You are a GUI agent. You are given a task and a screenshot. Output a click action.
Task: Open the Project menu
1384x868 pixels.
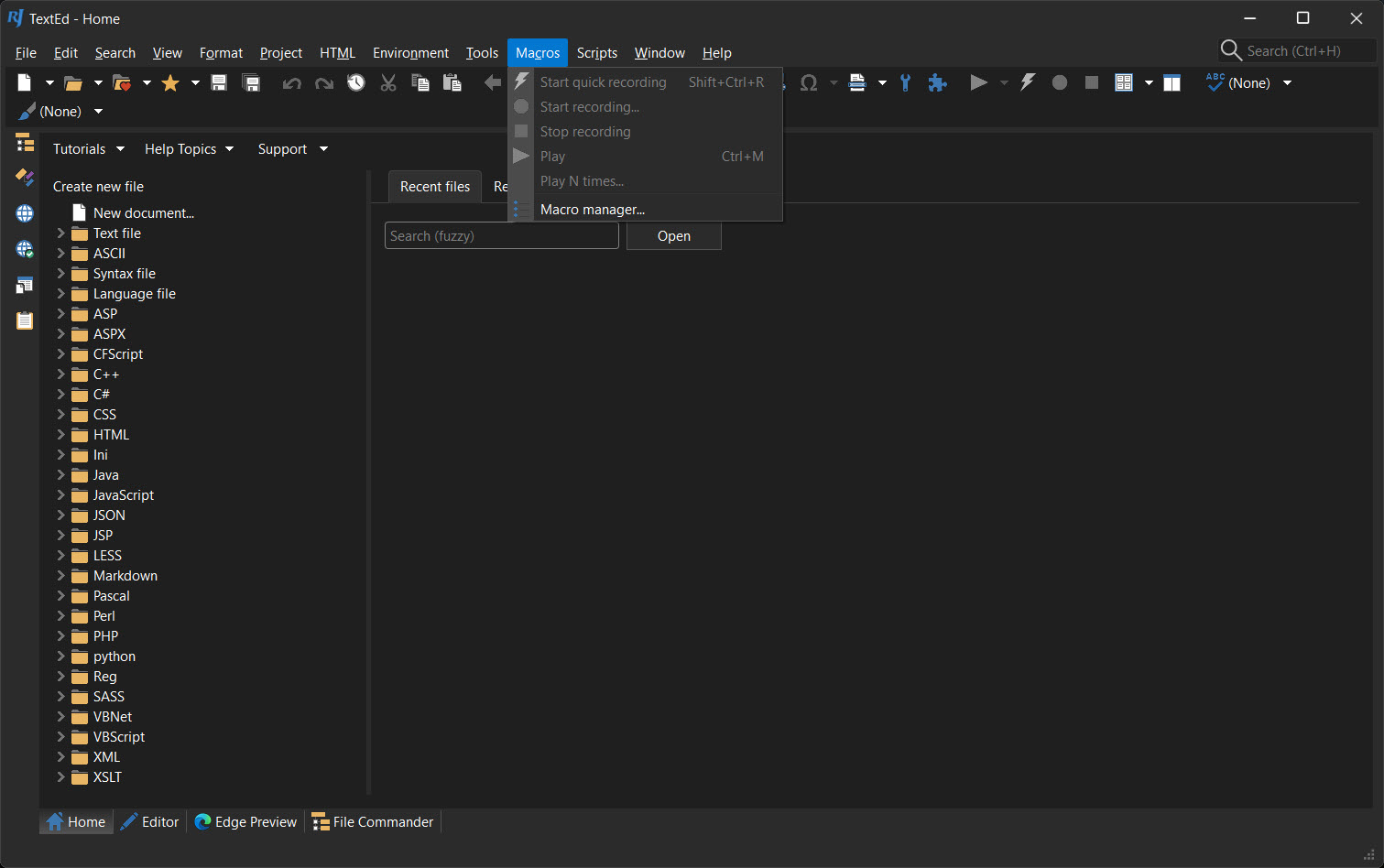[281, 53]
